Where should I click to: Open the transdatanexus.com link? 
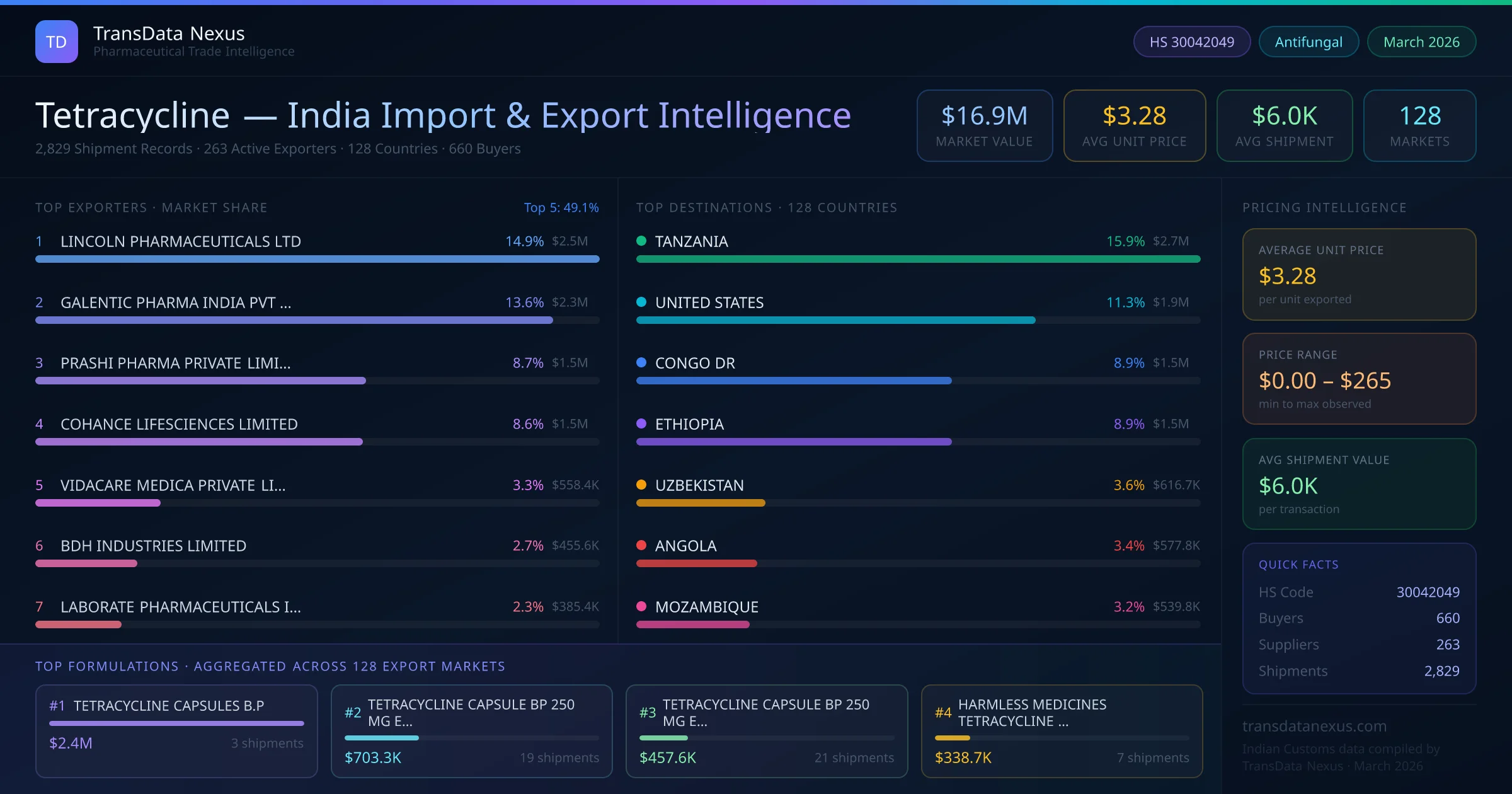[x=1314, y=726]
